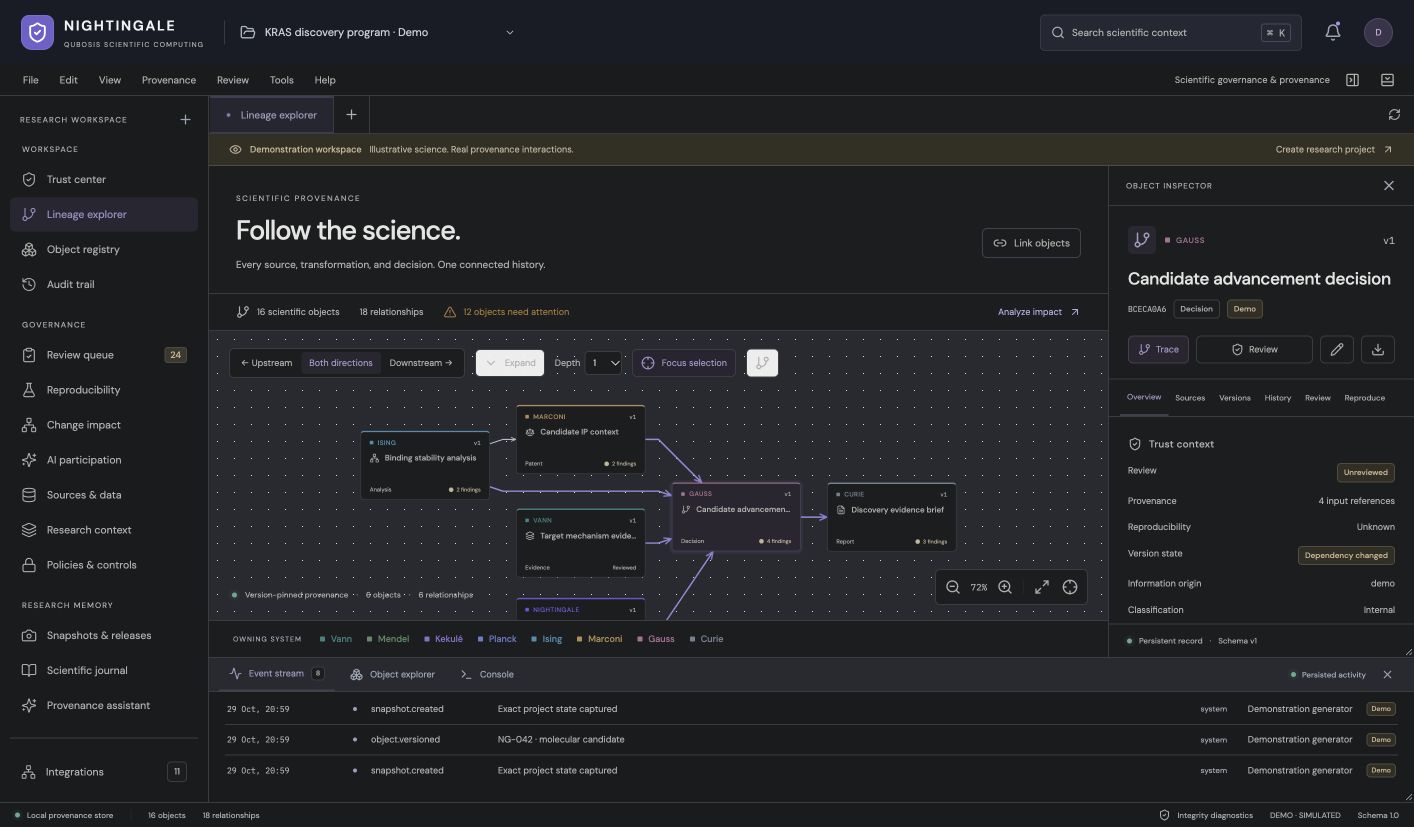Open a new tab with plus icon
The image size is (1414, 827).
[351, 115]
